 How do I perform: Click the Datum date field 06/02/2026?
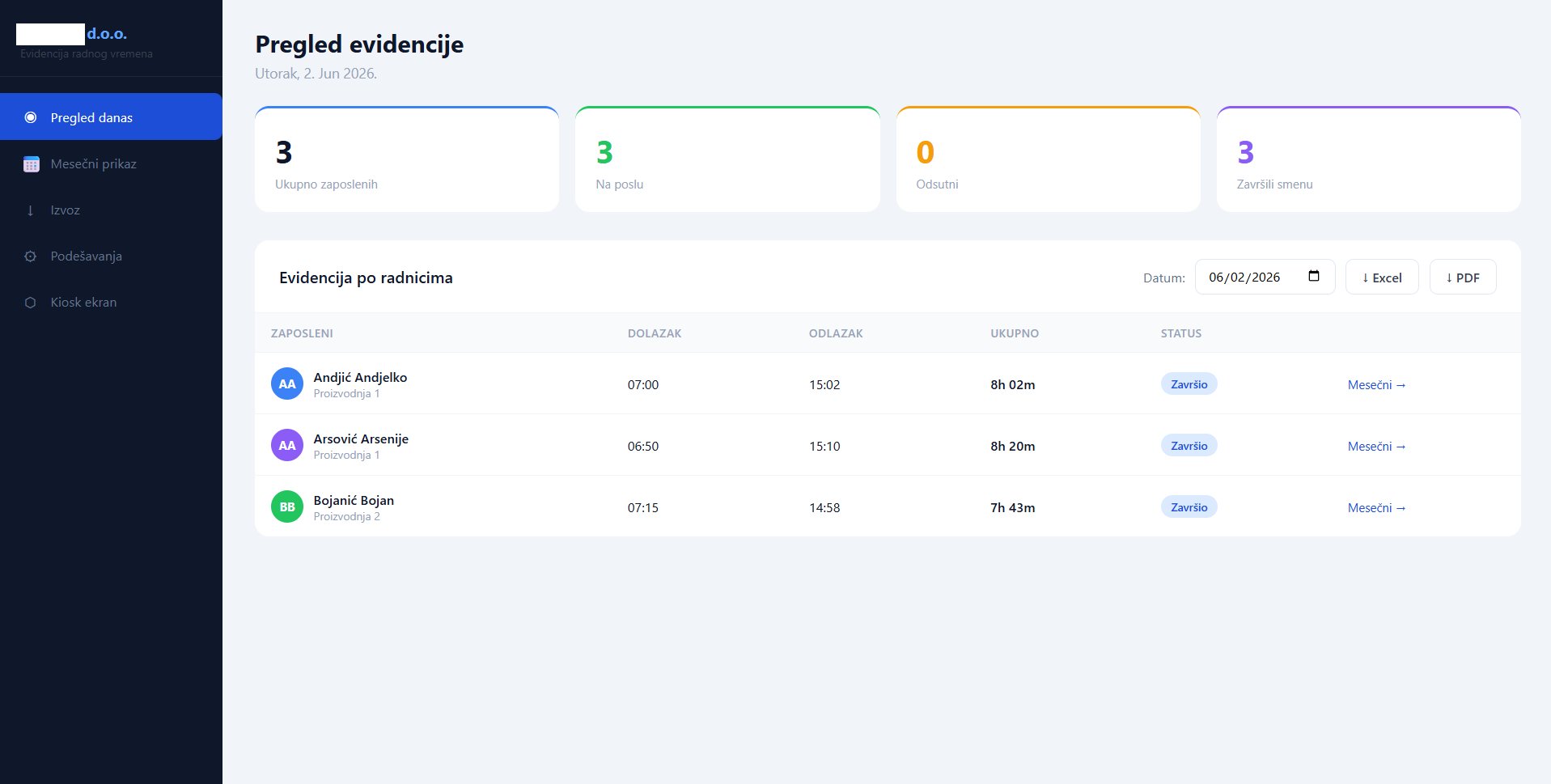click(x=1265, y=277)
